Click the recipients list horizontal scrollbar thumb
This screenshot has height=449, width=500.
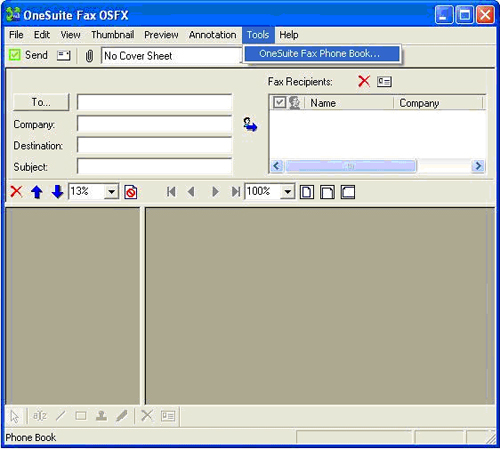pyautogui.click(x=351, y=166)
